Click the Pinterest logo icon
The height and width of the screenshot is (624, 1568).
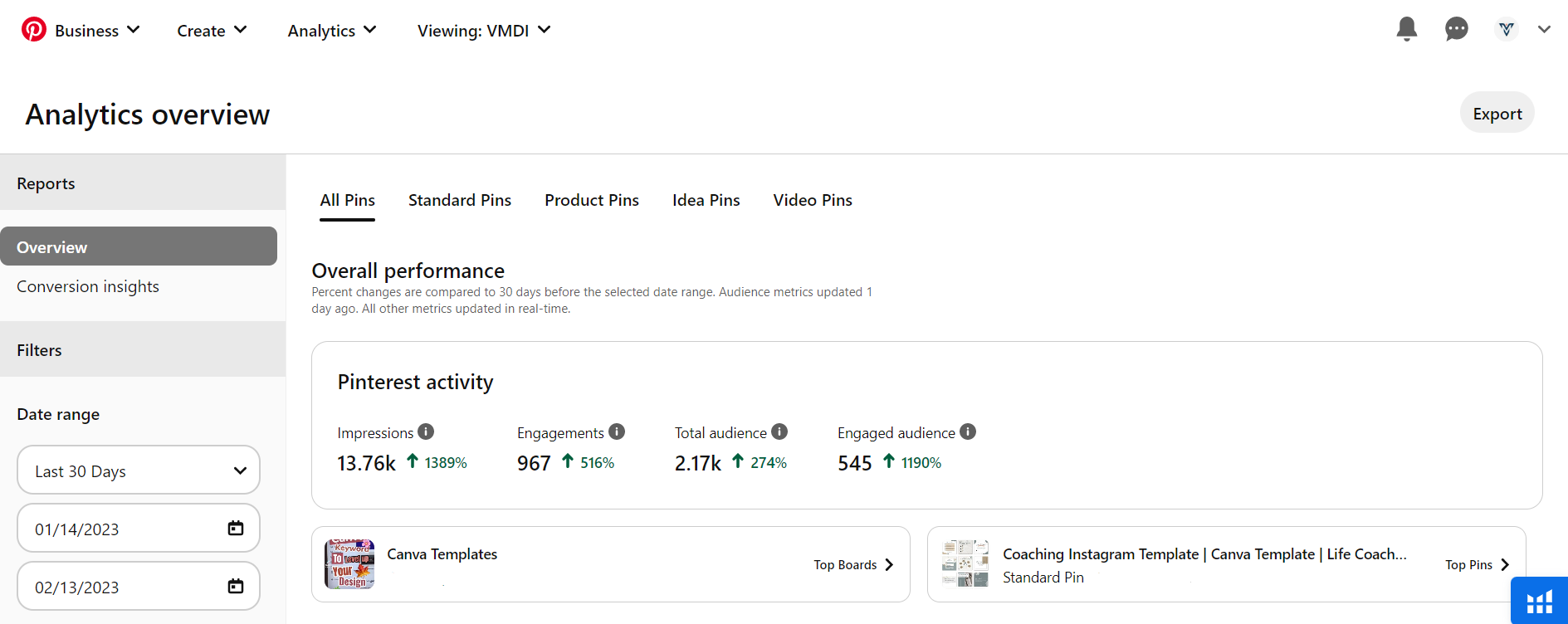click(x=34, y=30)
